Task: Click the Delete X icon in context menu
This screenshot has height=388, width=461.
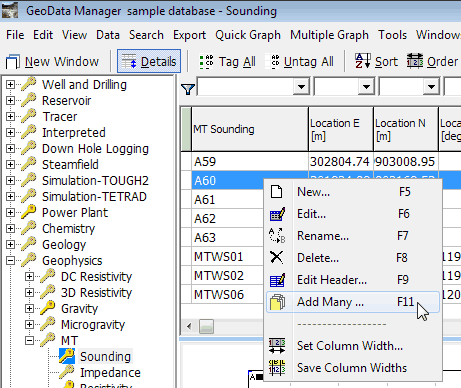Action: 277,257
